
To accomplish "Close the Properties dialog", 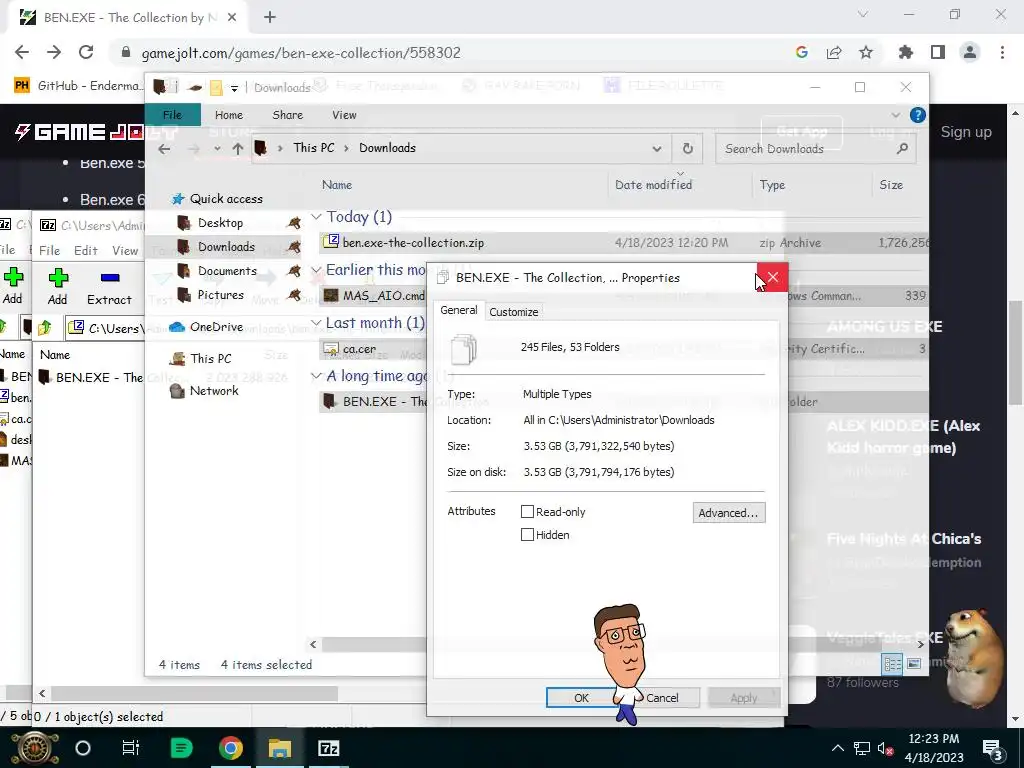I will 773,278.
